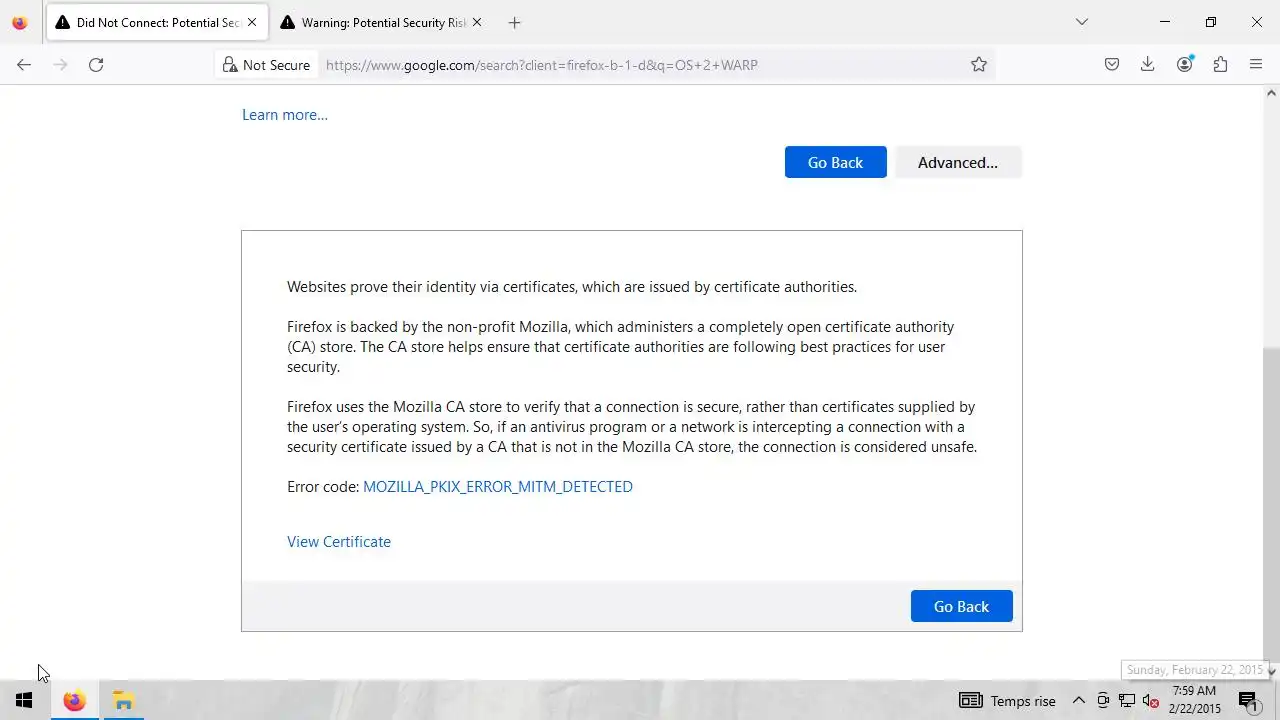Viewport: 1280px width, 720px height.
Task: Click the upper Go Back button
Action: tap(836, 162)
